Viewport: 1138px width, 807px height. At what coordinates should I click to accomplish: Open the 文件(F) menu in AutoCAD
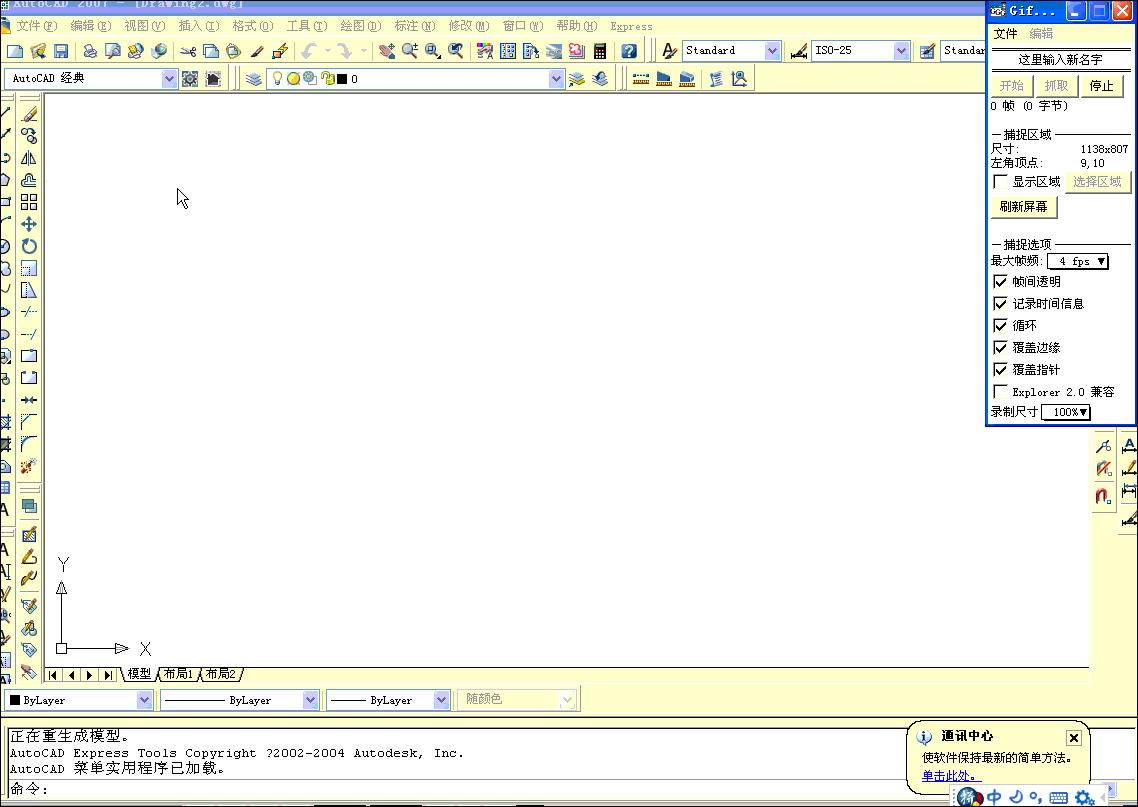coord(36,26)
